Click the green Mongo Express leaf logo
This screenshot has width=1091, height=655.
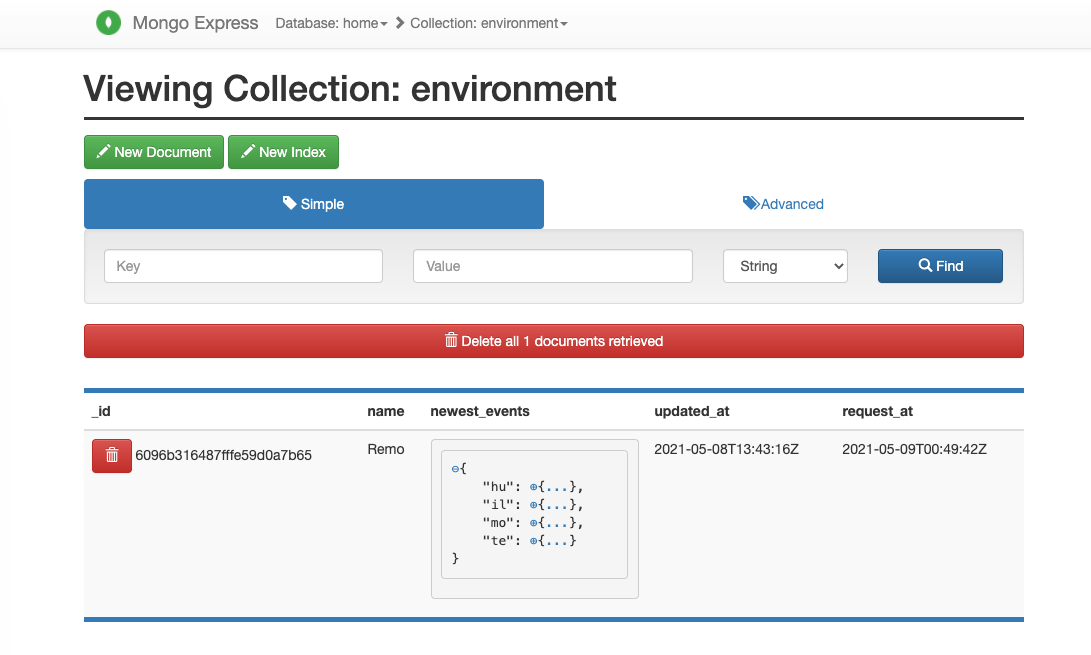108,23
